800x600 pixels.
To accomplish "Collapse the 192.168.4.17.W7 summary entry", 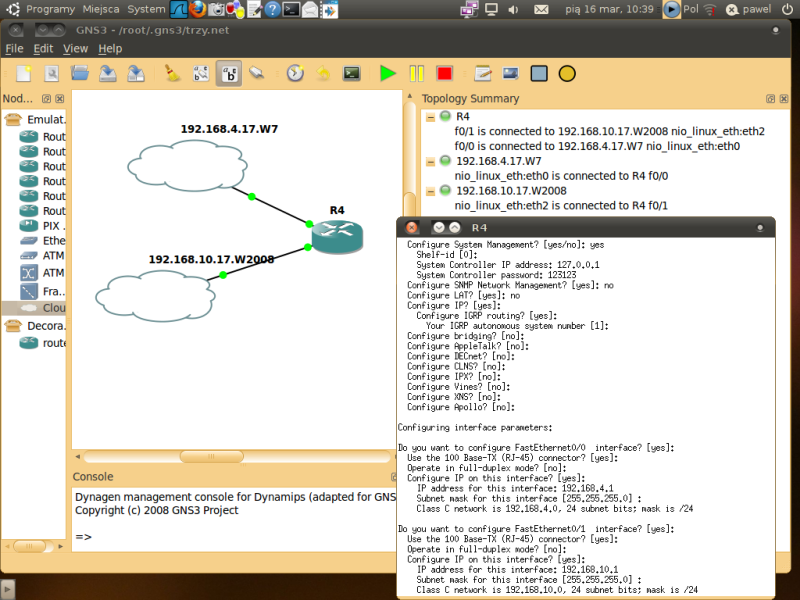I will tap(431, 162).
